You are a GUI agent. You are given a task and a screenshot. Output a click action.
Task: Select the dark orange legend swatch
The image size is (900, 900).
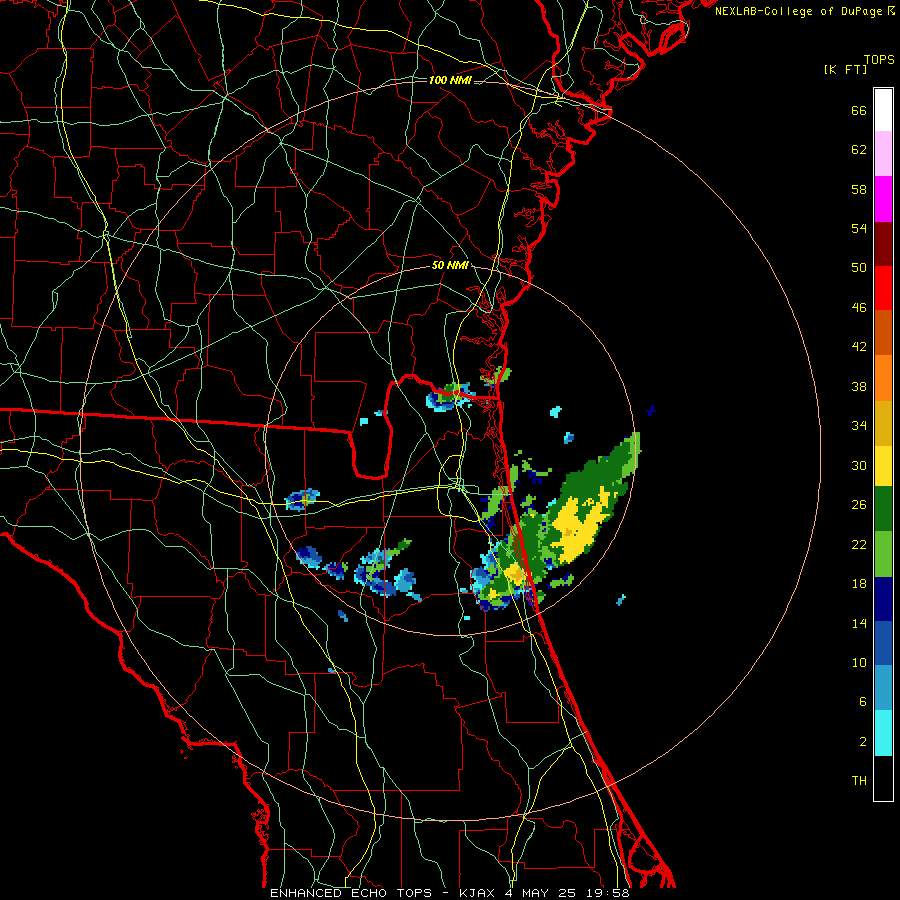[x=883, y=333]
